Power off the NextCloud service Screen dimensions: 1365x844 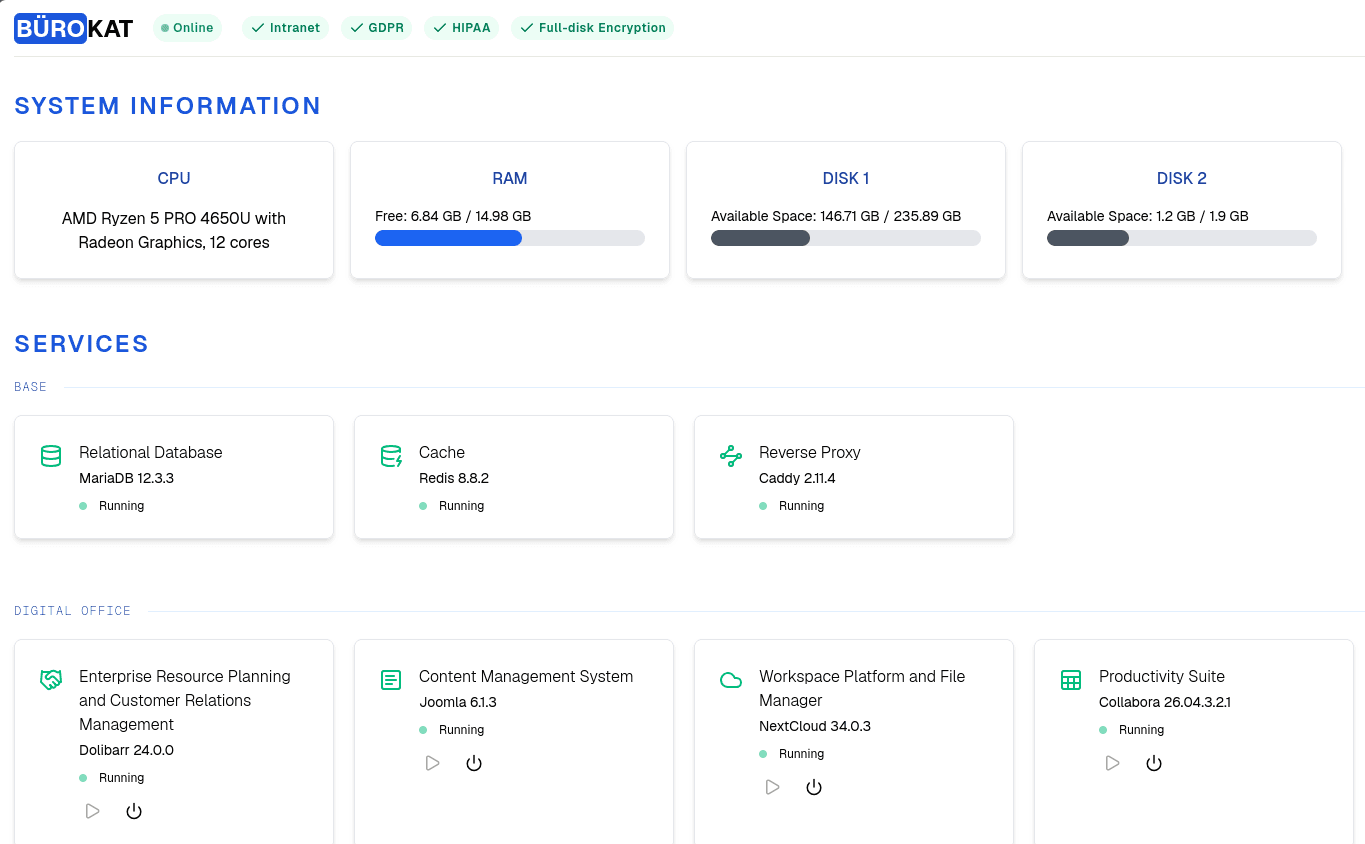814,787
